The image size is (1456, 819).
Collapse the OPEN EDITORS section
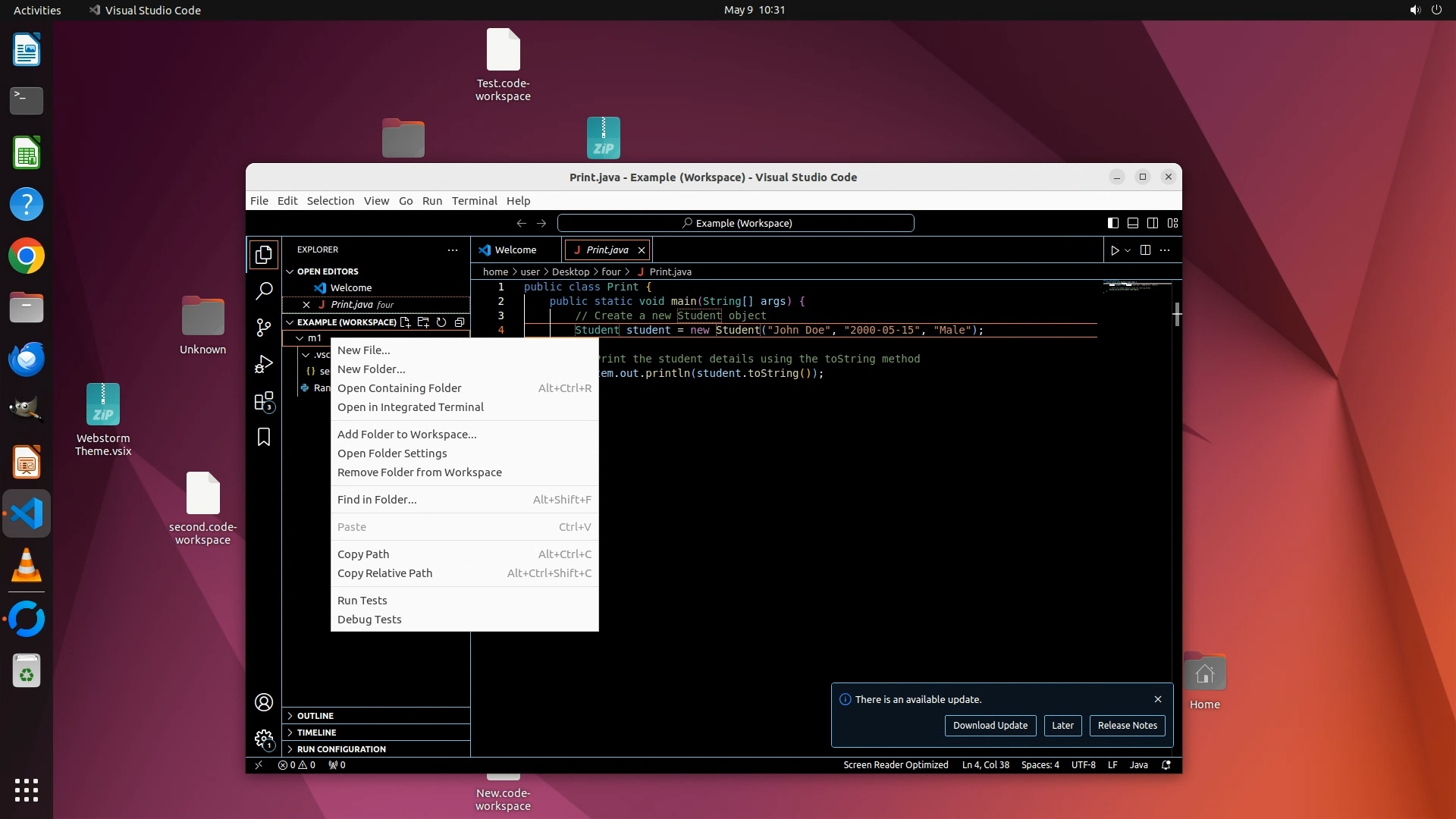click(x=327, y=271)
